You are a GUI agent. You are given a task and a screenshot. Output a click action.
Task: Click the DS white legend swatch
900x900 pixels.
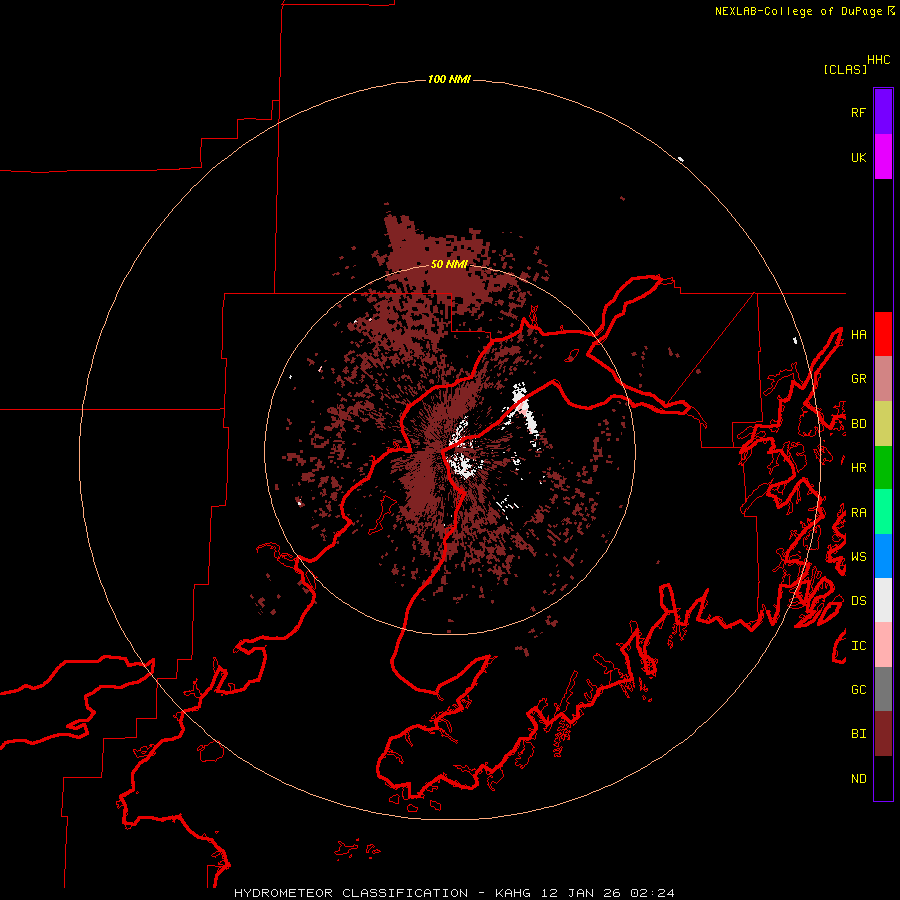[883, 600]
